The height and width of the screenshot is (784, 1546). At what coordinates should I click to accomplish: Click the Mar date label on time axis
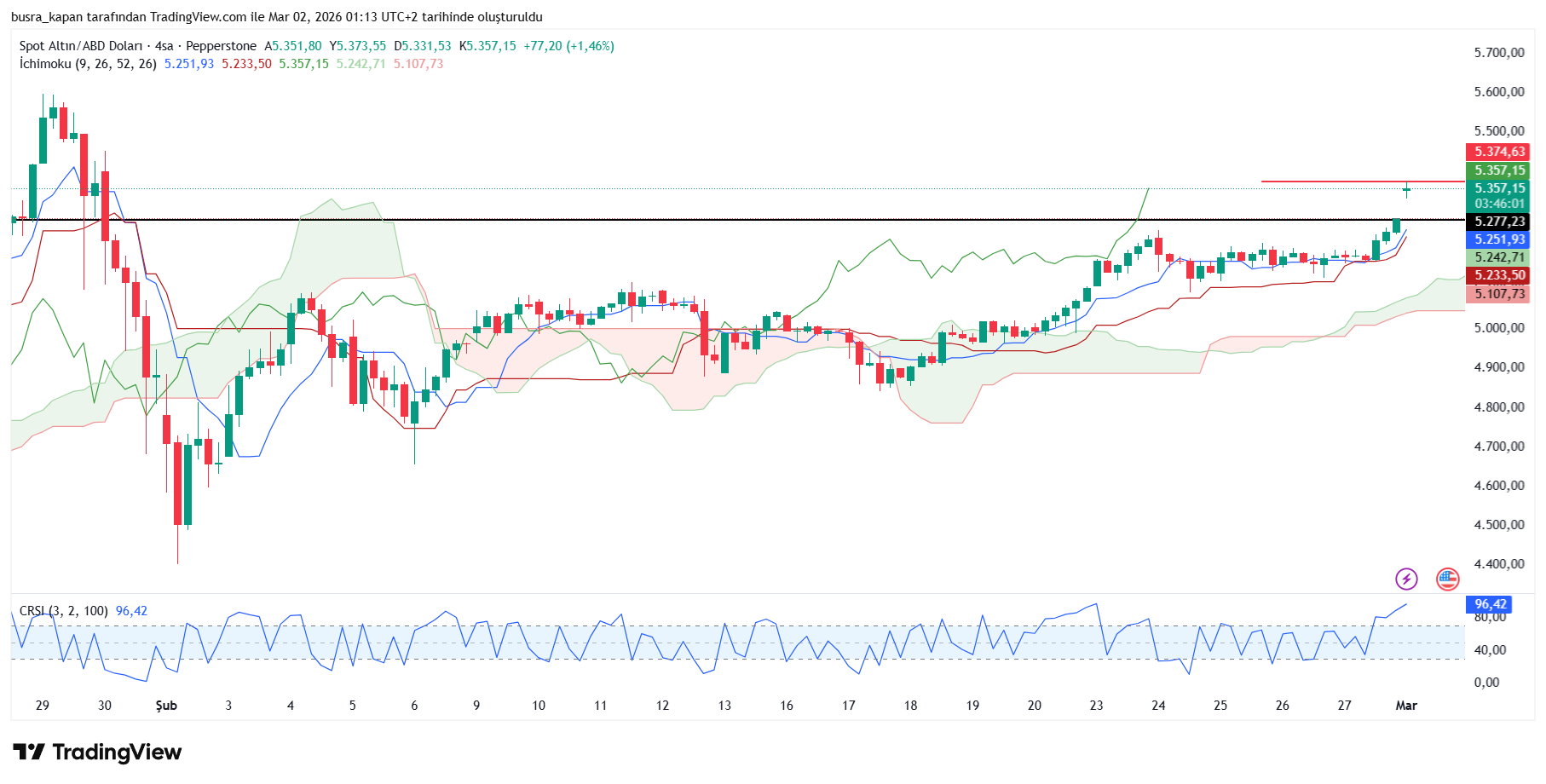pyautogui.click(x=1405, y=706)
